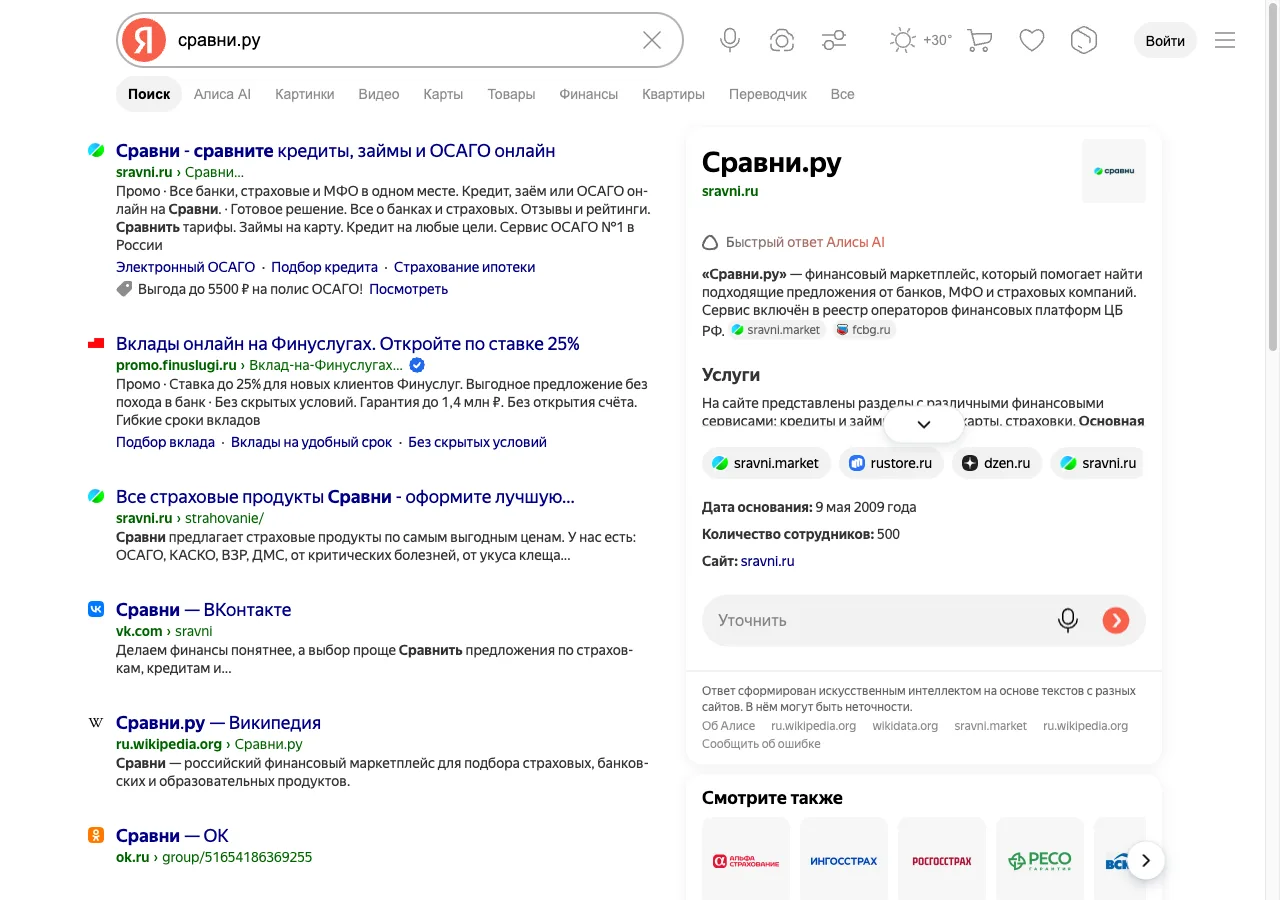Viewport: 1280px width, 900px height.
Task: Click the Wikipedia W favicon
Action: [x=96, y=722]
